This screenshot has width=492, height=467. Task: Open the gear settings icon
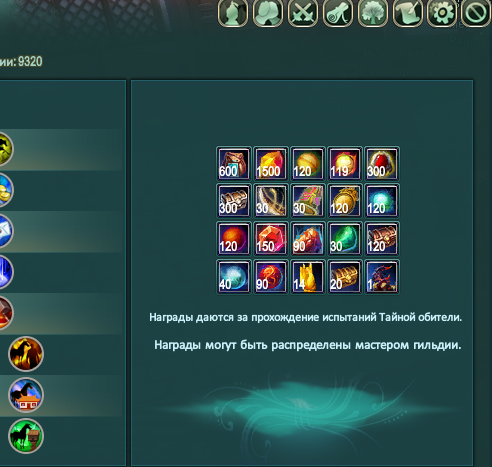(x=442, y=13)
